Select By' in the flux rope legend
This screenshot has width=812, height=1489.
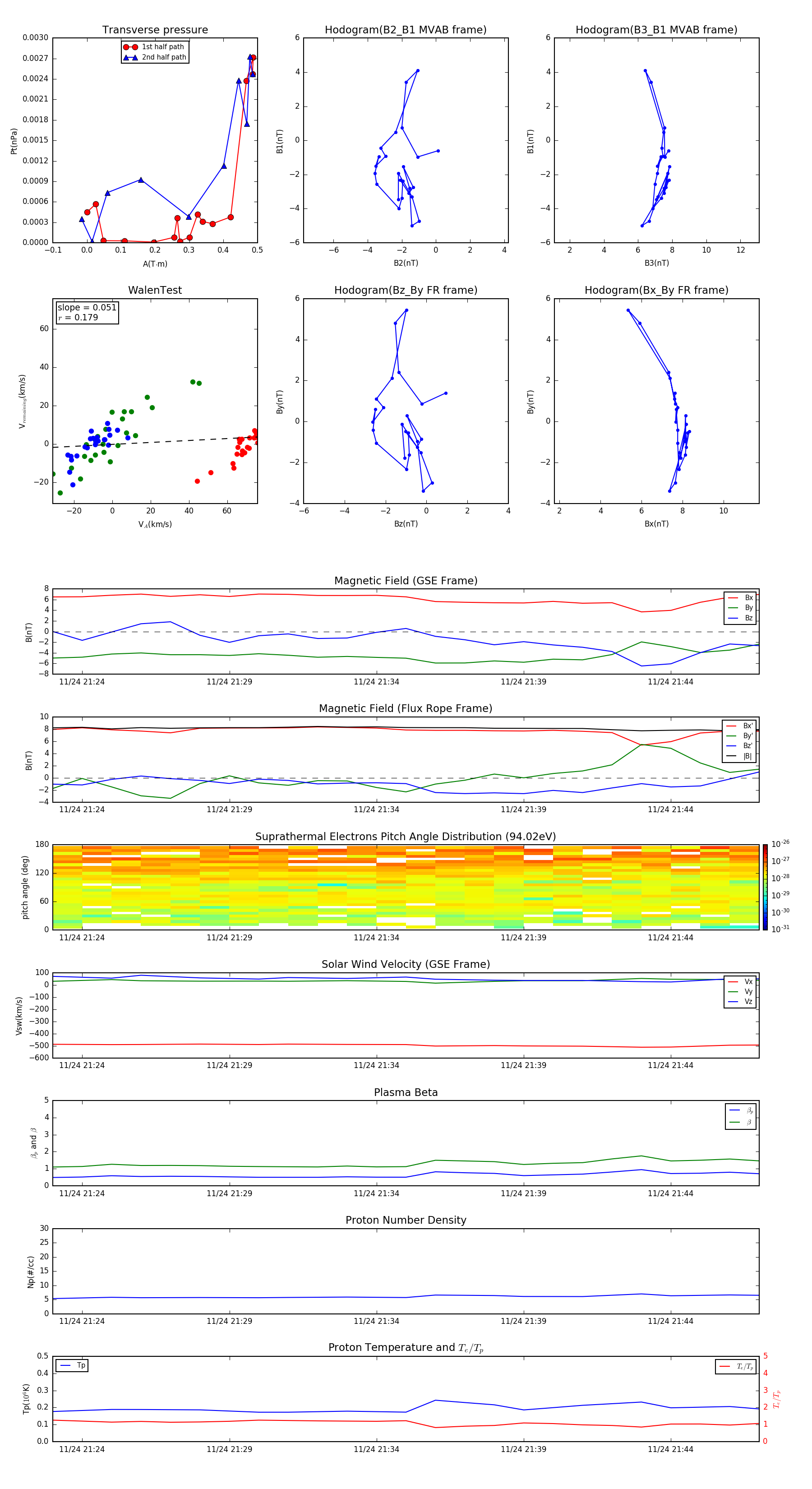[739, 736]
